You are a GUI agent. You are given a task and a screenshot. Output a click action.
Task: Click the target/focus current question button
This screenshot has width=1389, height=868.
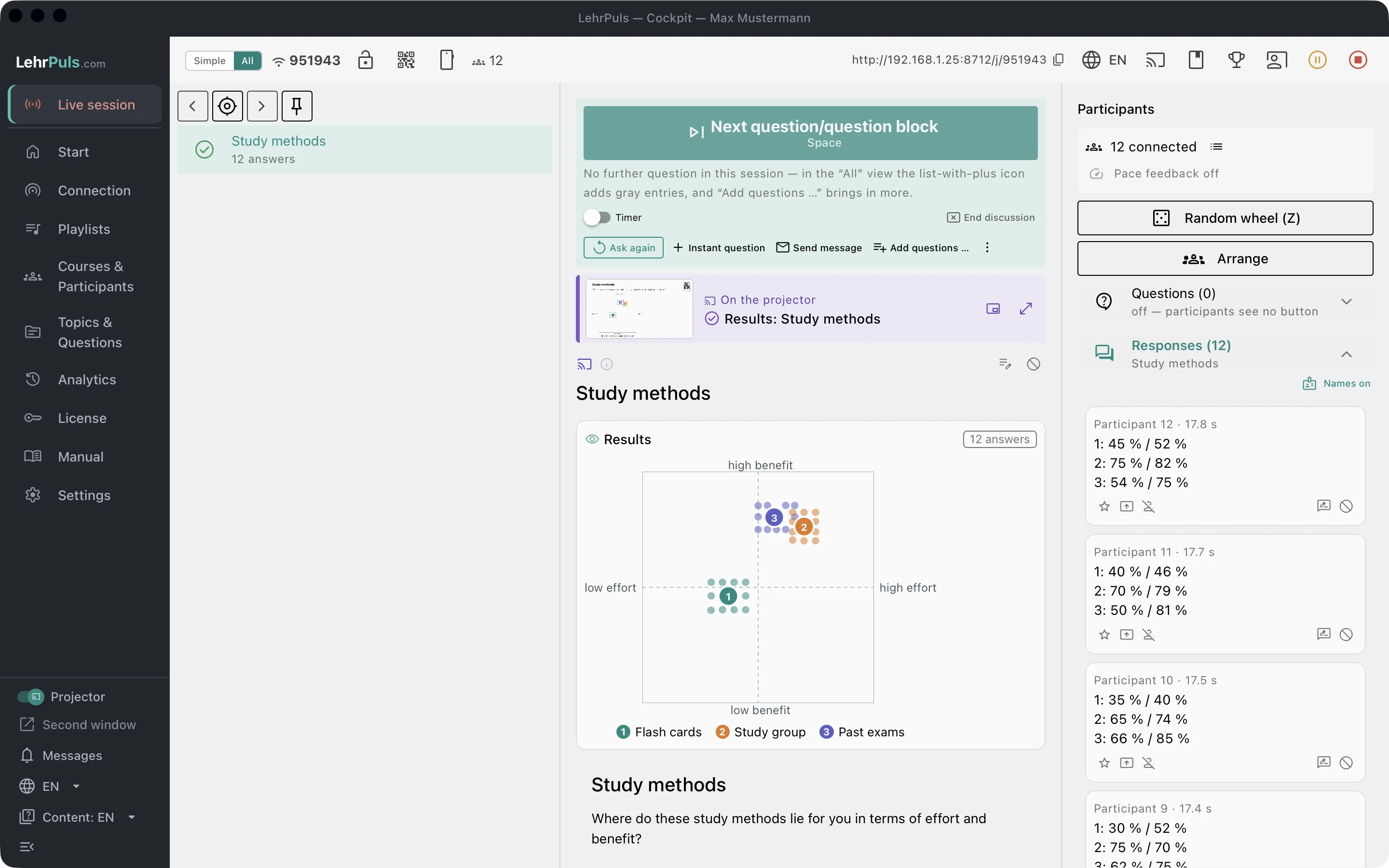pos(227,106)
